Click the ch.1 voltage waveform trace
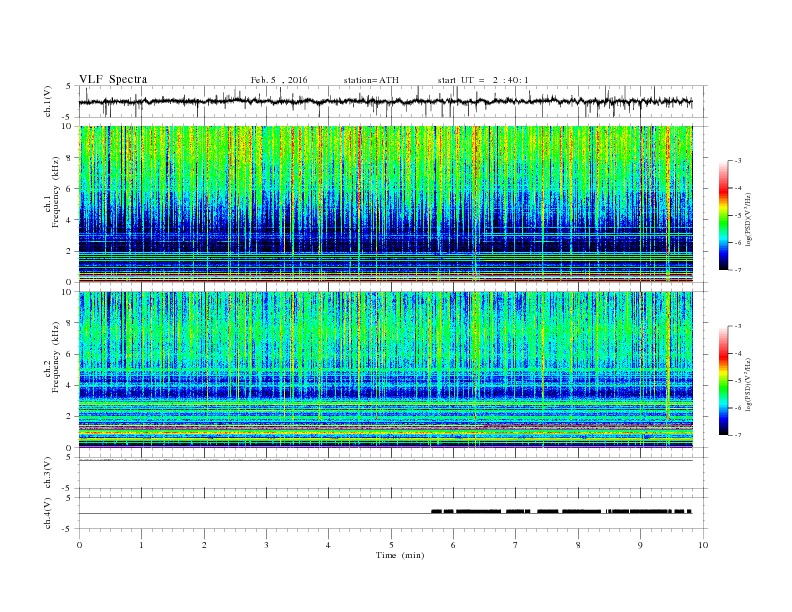This screenshot has height=612, width=792. (385, 102)
